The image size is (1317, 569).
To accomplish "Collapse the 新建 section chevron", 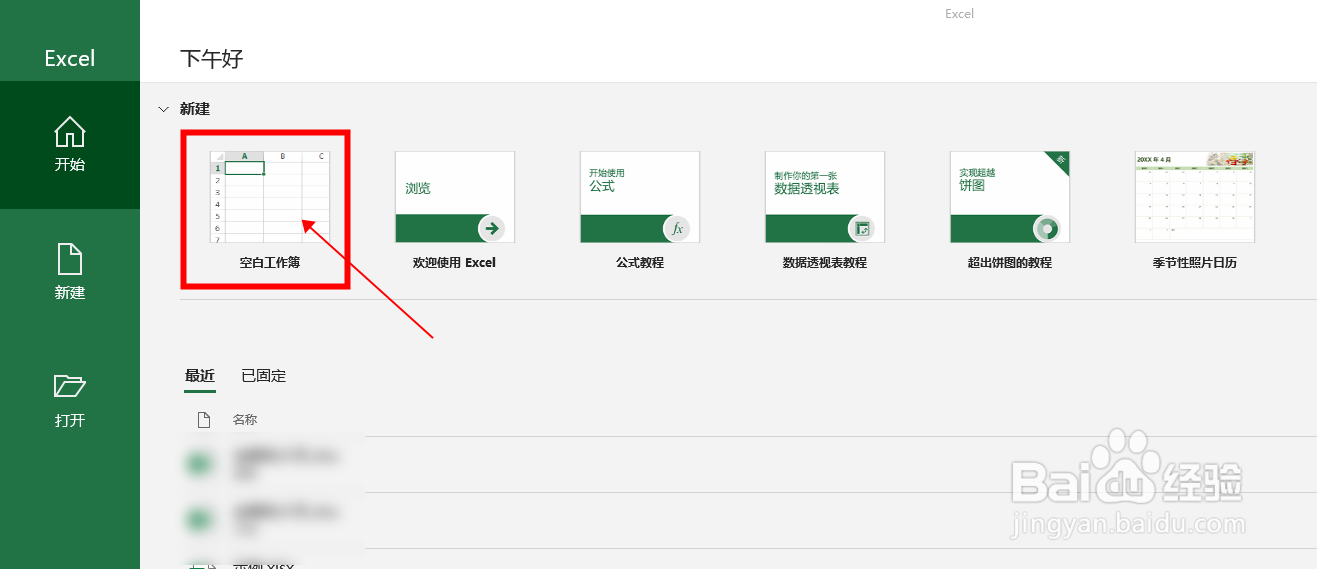I will coord(163,109).
